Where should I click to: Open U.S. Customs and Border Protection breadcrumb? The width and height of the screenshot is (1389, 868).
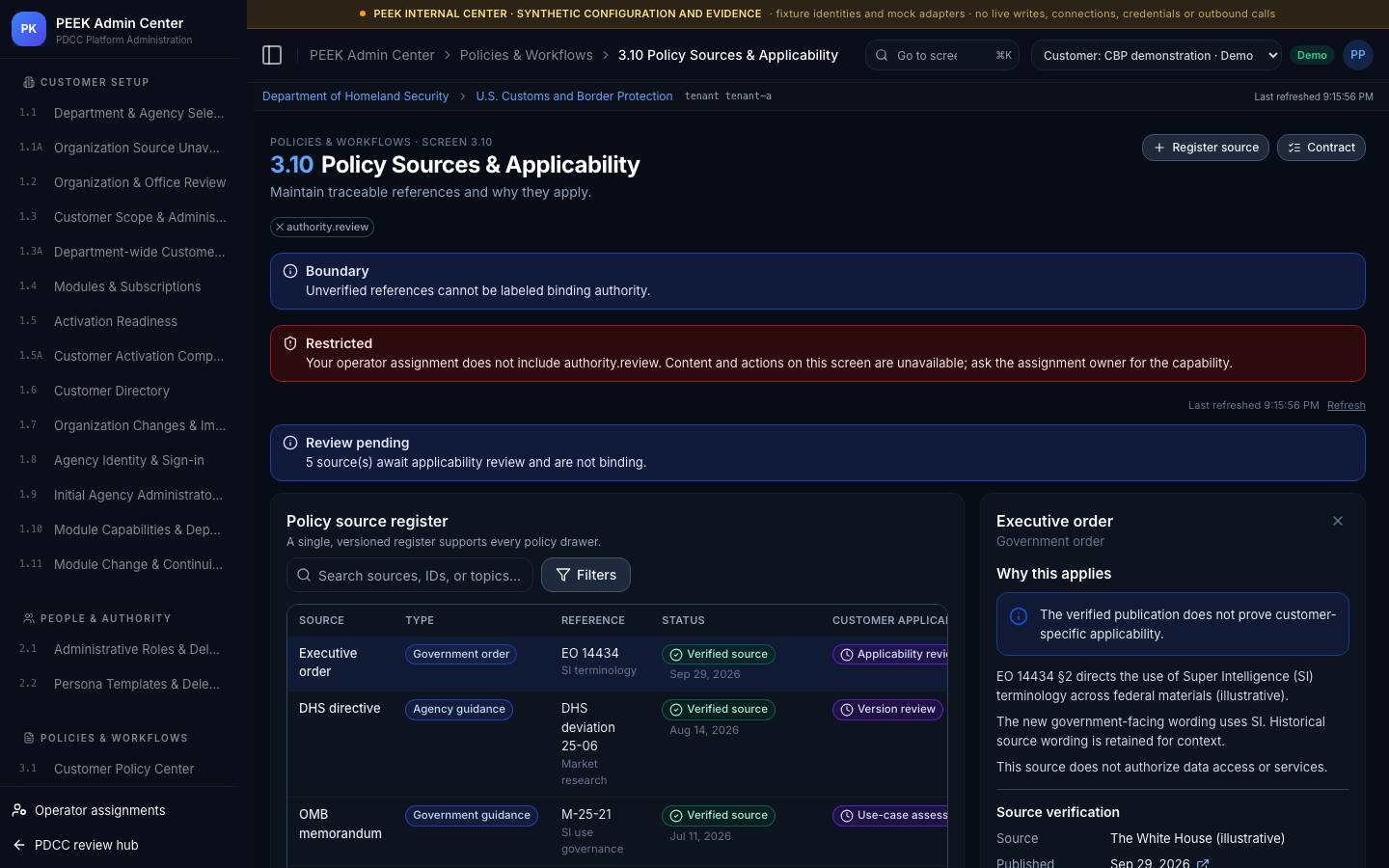[574, 95]
